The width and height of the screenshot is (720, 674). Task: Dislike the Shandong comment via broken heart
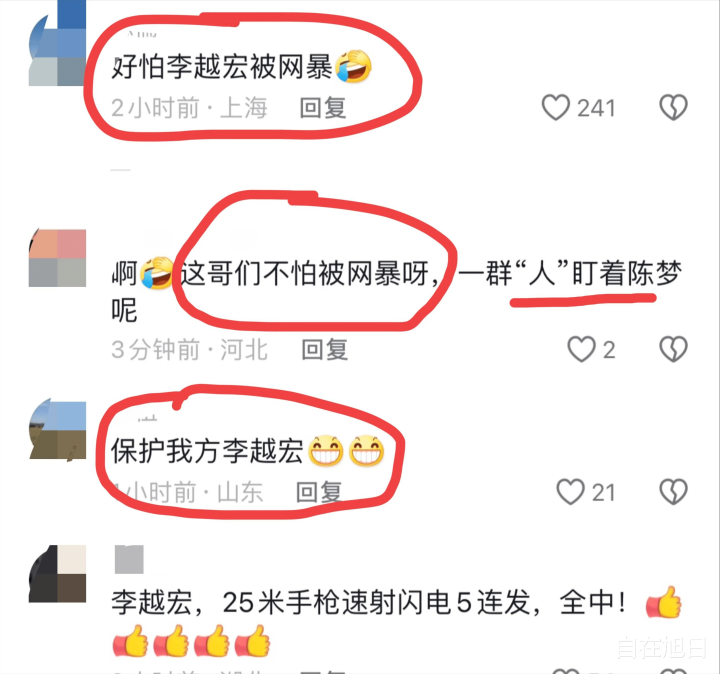click(x=673, y=492)
